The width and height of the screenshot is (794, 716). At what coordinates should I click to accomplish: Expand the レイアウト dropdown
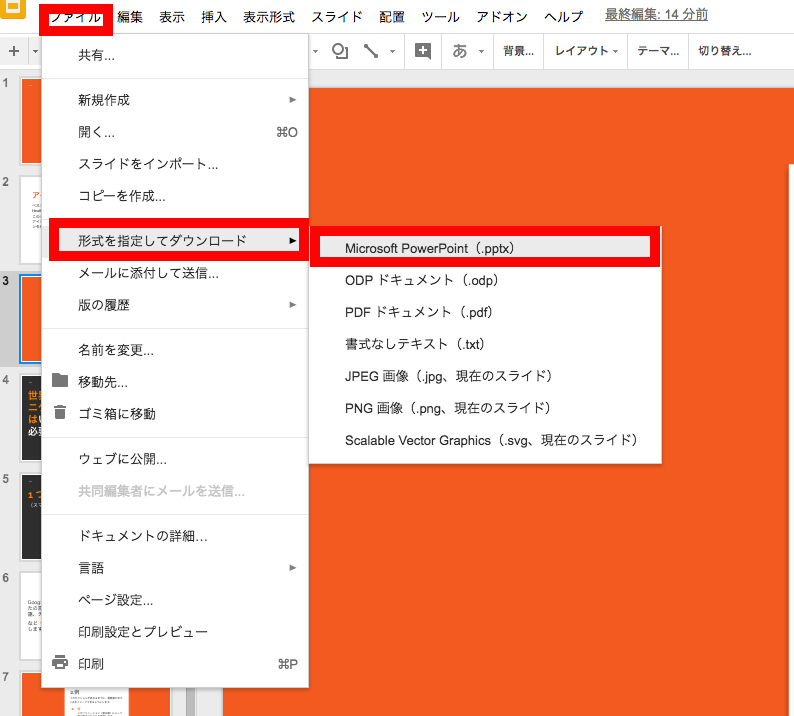(x=586, y=51)
